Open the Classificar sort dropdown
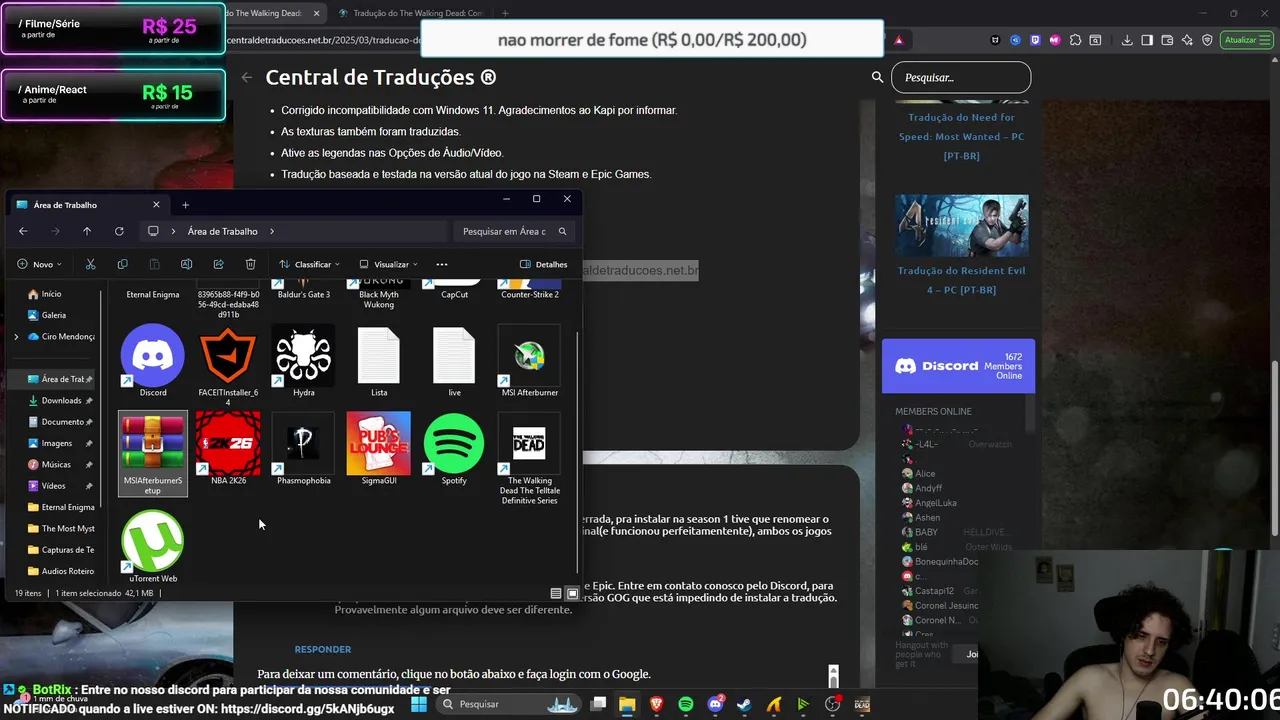Screen dimensions: 1280x720 point(309,264)
